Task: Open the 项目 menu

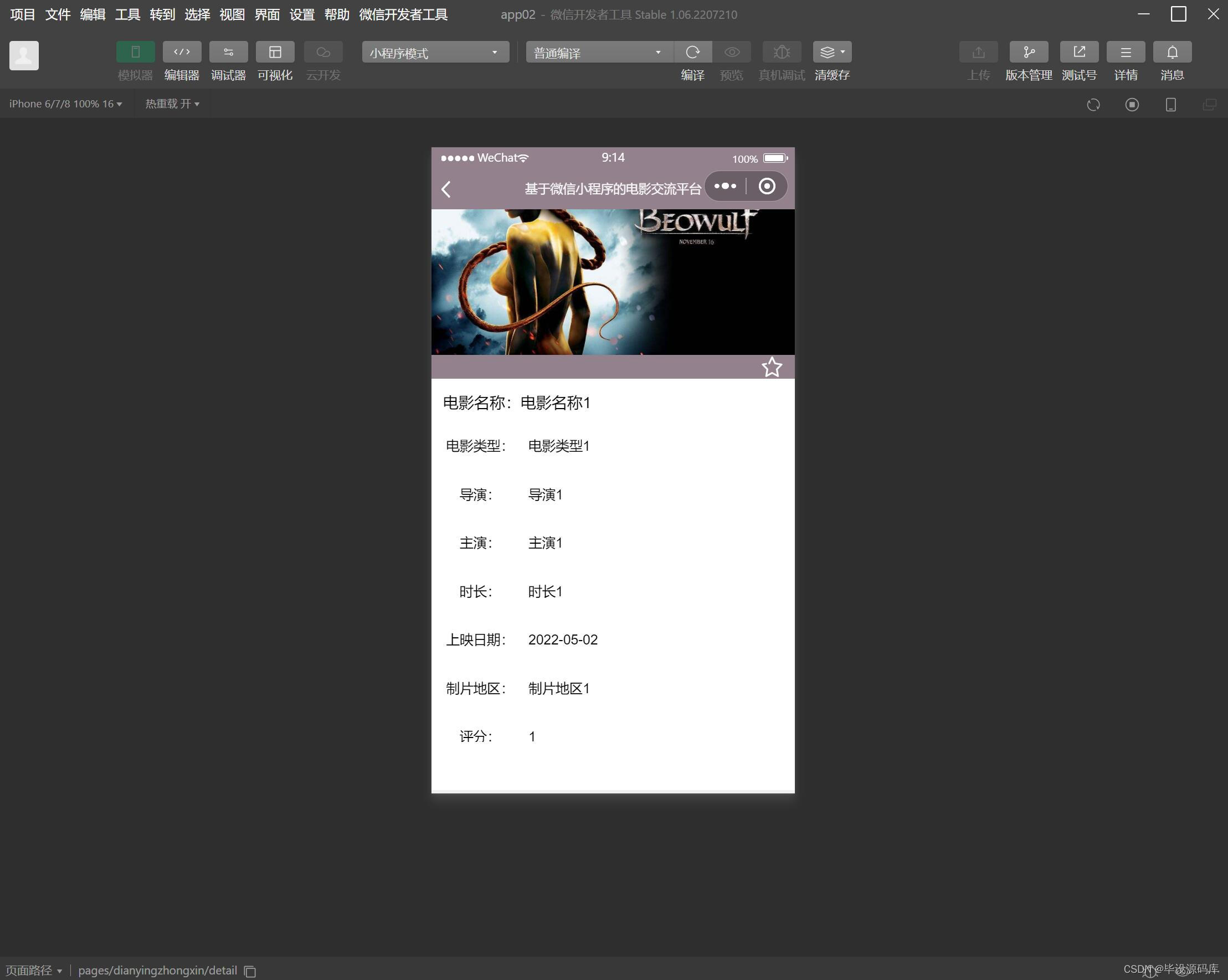Action: 23,14
